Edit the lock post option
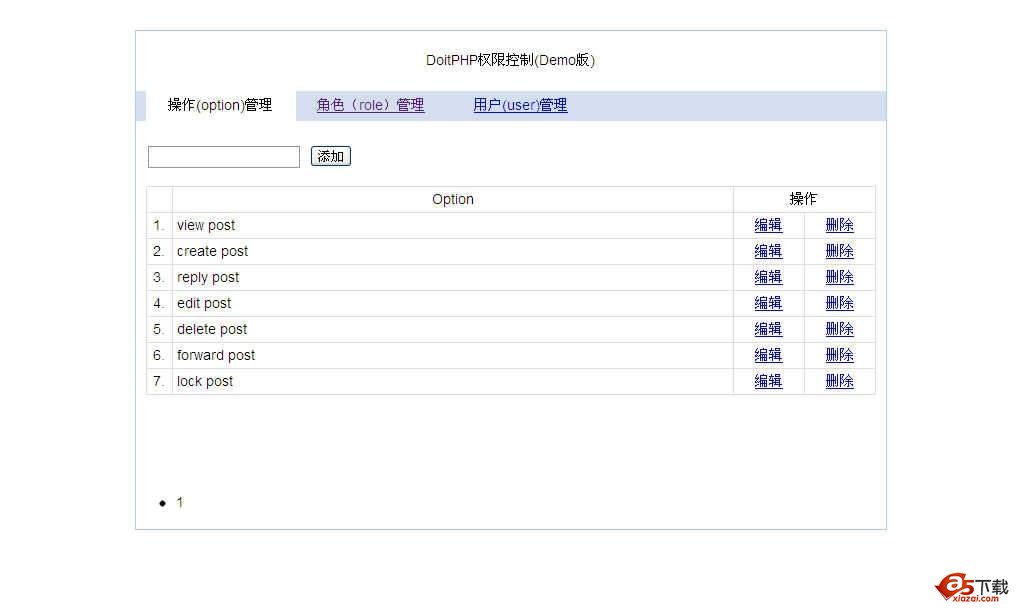This screenshot has height=608, width=1022. pos(768,381)
